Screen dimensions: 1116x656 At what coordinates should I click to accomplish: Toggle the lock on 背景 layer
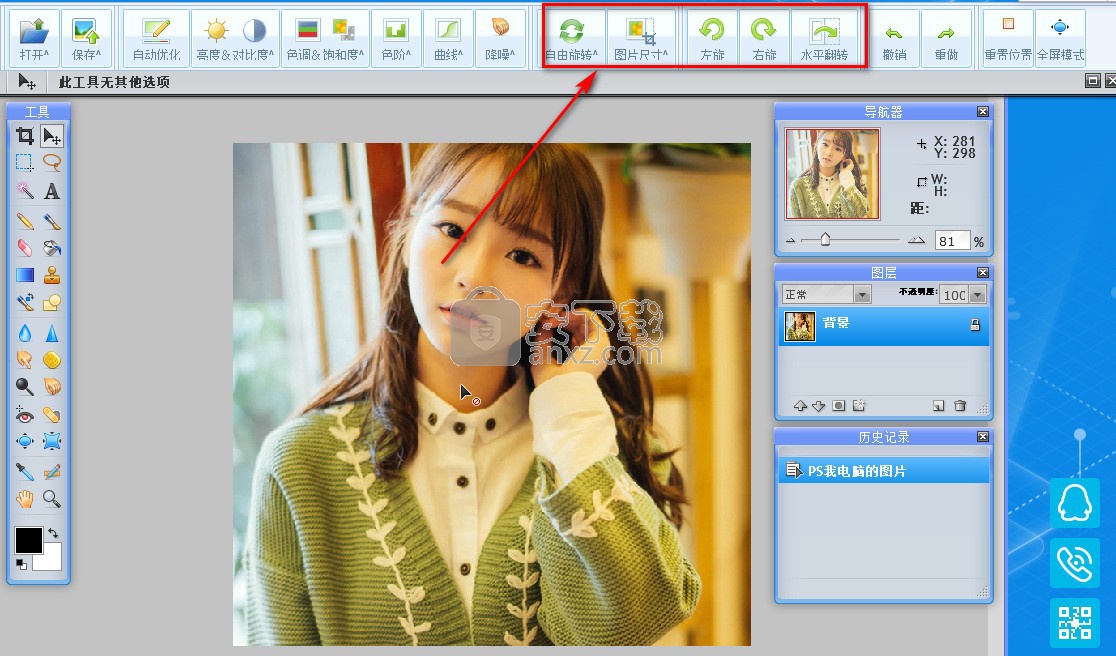coord(975,325)
